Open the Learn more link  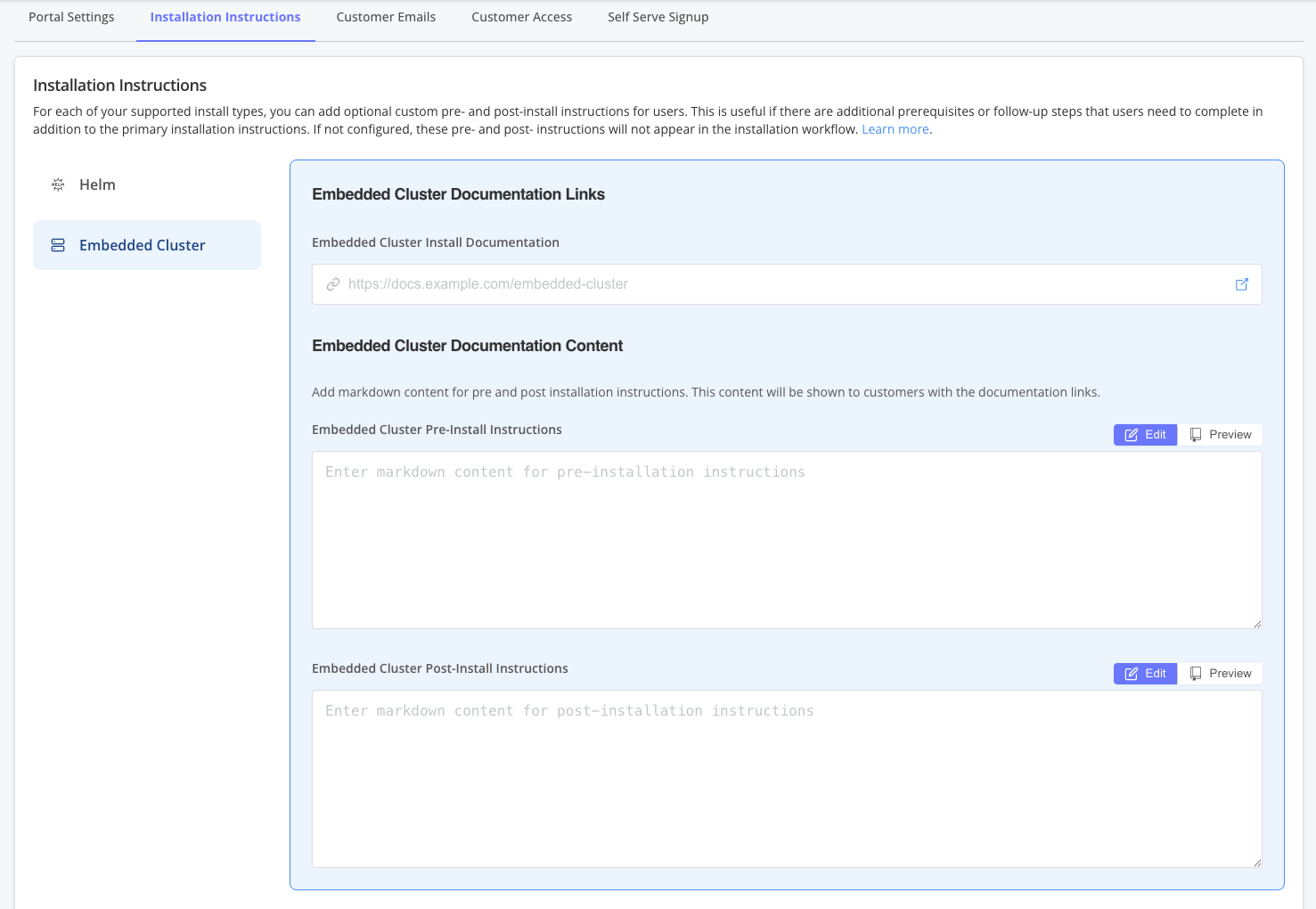coord(895,129)
